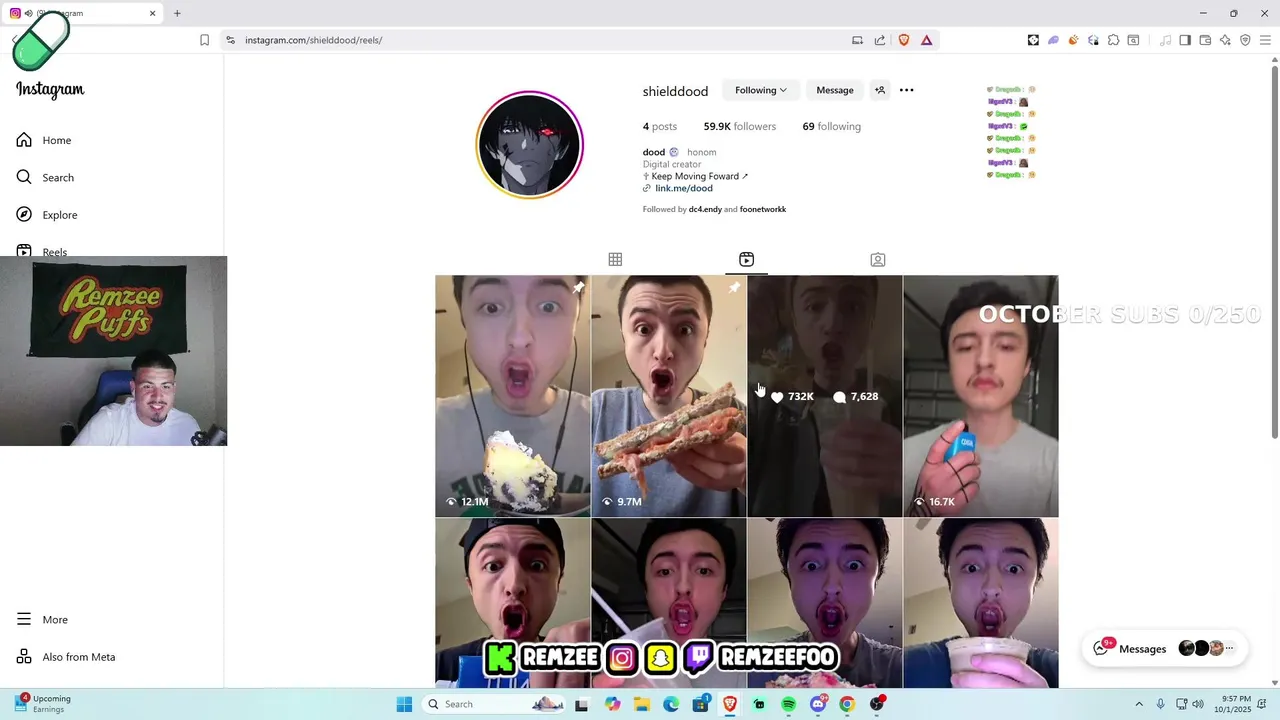Open the reel with 16.7K views

tap(981, 396)
